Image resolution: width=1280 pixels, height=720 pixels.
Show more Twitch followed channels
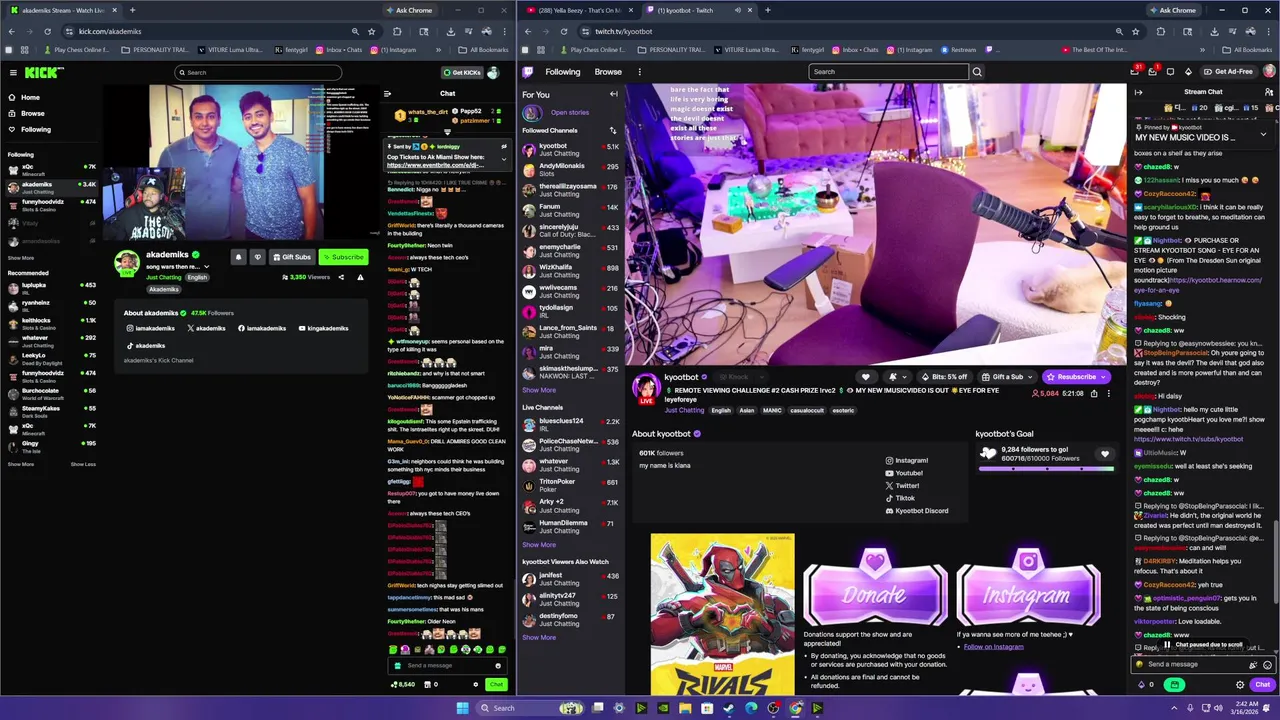click(x=539, y=390)
